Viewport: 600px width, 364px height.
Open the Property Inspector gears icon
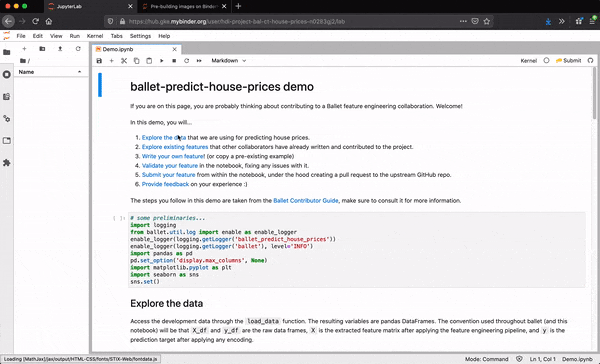pyautogui.click(x=7, y=119)
